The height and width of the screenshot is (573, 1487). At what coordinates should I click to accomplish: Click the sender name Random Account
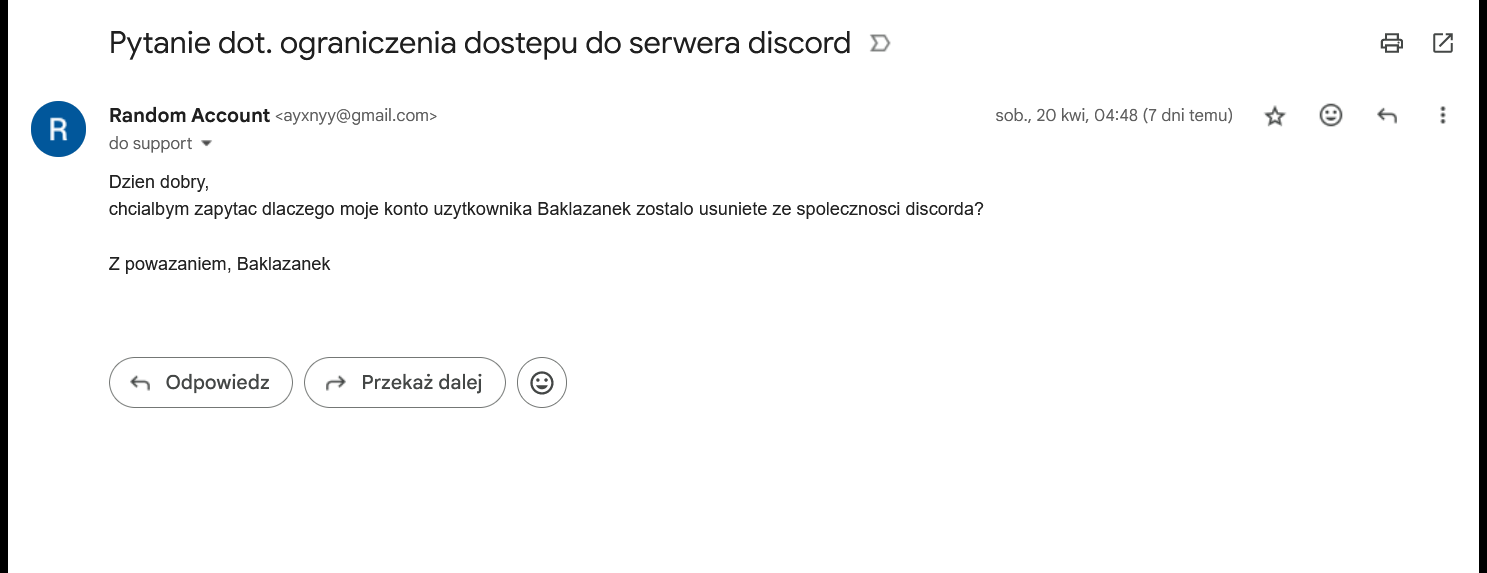click(189, 115)
